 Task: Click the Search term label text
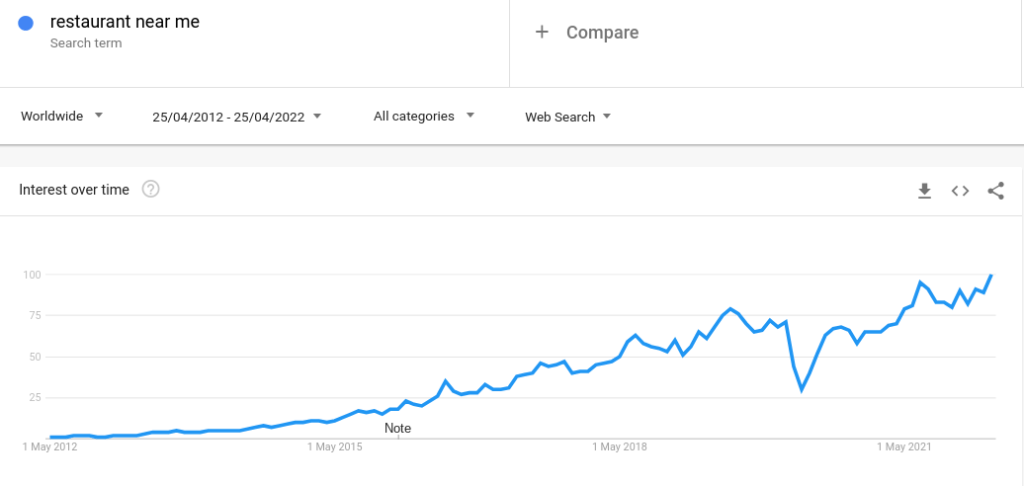[x=86, y=43]
